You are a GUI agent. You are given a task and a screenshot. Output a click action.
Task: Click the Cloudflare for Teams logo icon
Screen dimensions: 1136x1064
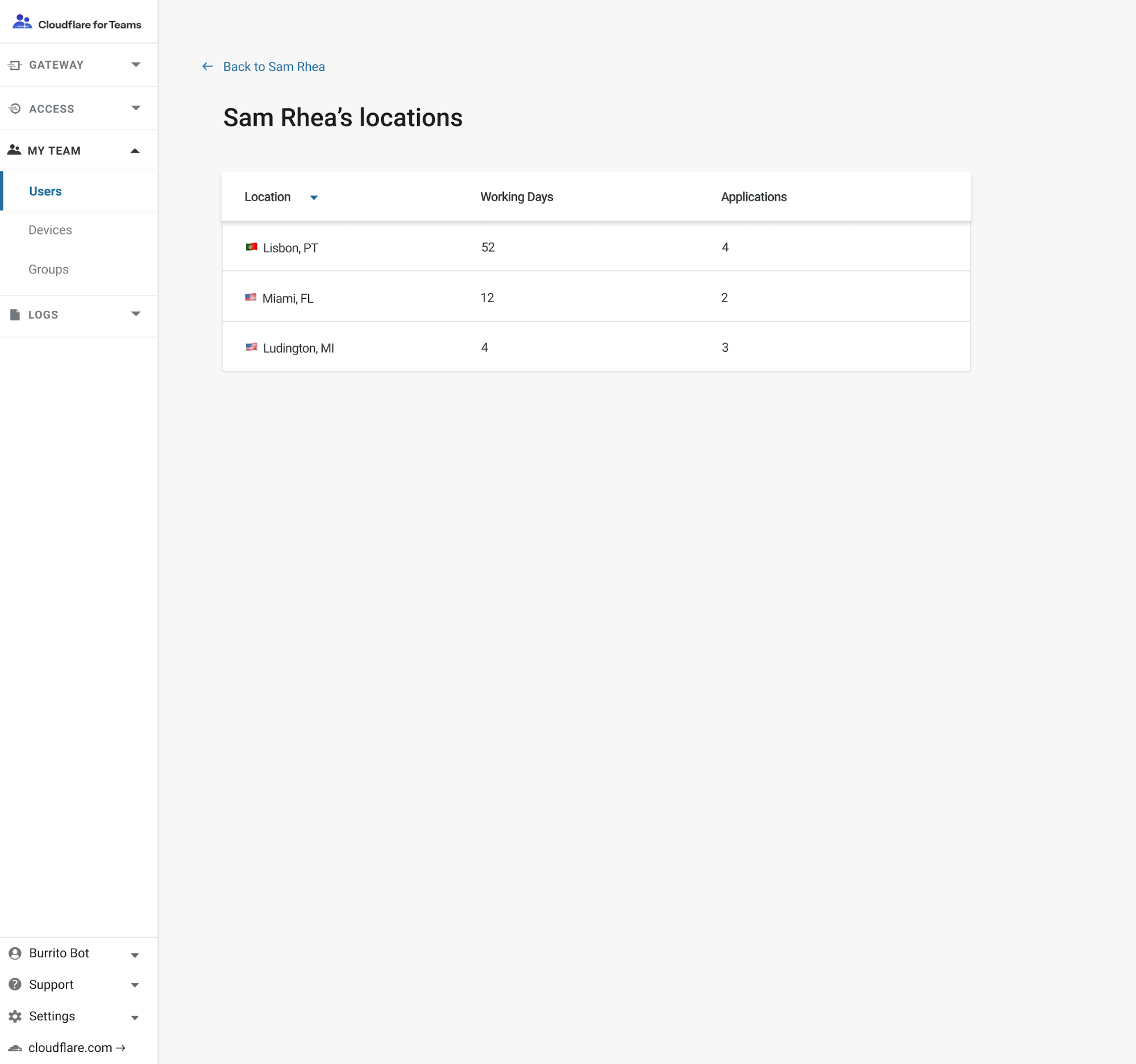pos(22,22)
